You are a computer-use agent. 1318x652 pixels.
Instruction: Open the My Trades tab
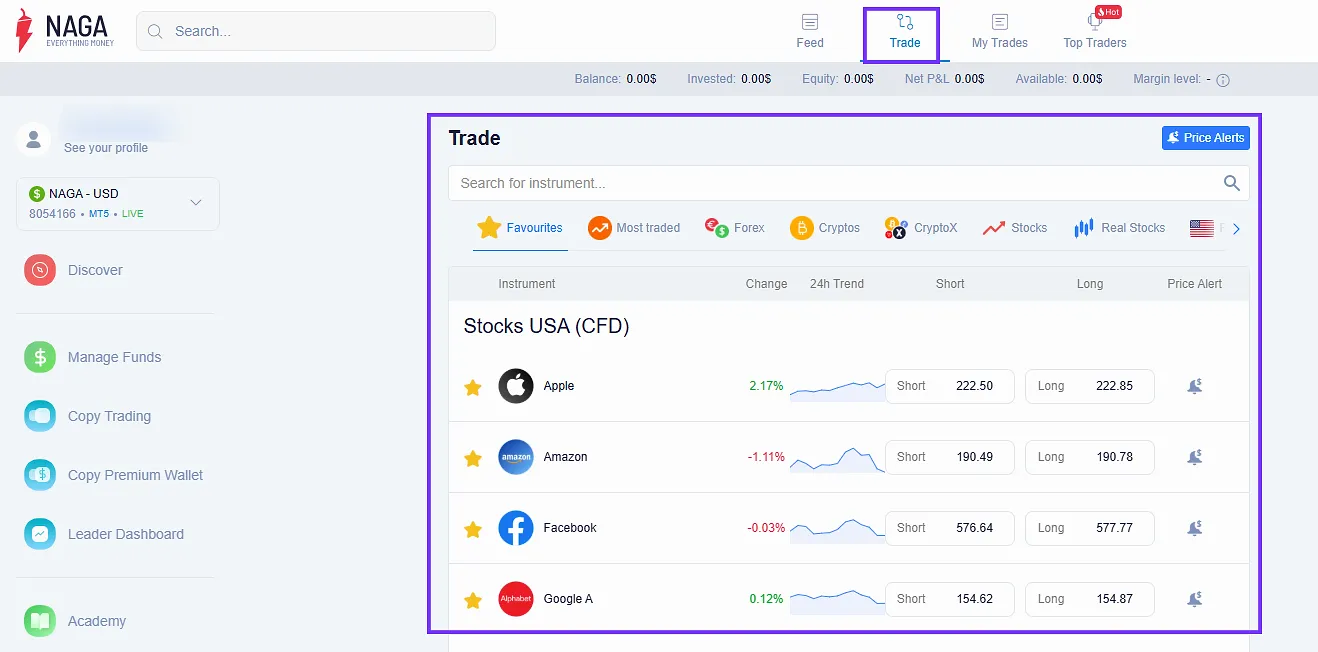point(999,31)
